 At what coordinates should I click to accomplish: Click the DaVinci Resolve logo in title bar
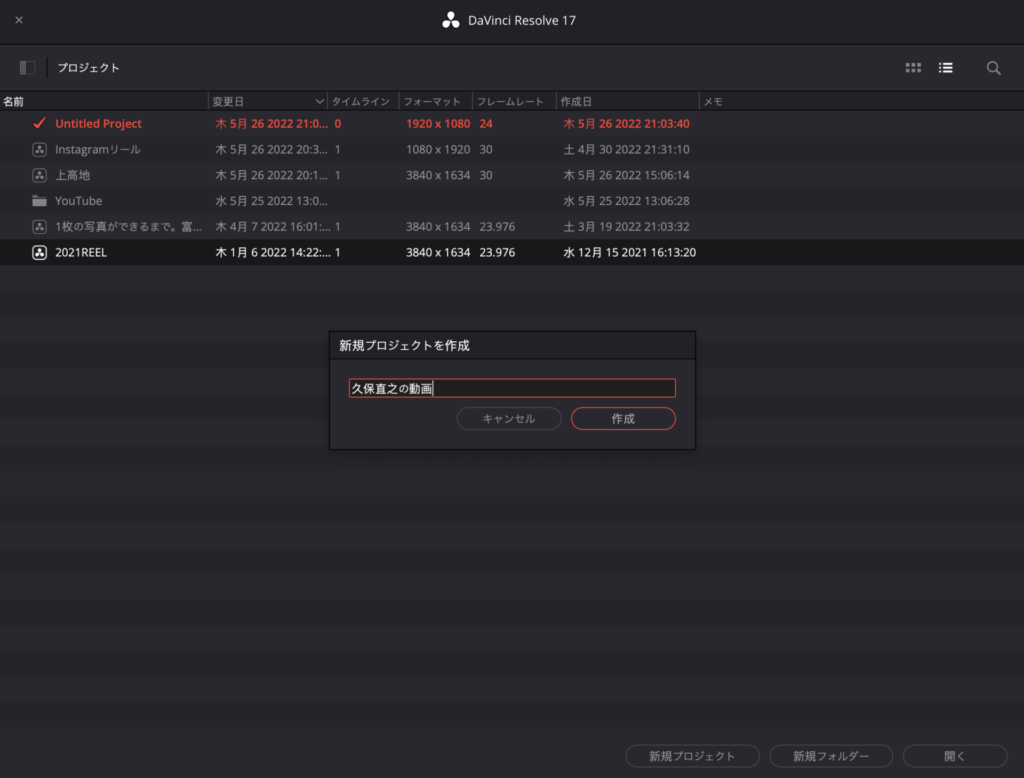pyautogui.click(x=451, y=20)
